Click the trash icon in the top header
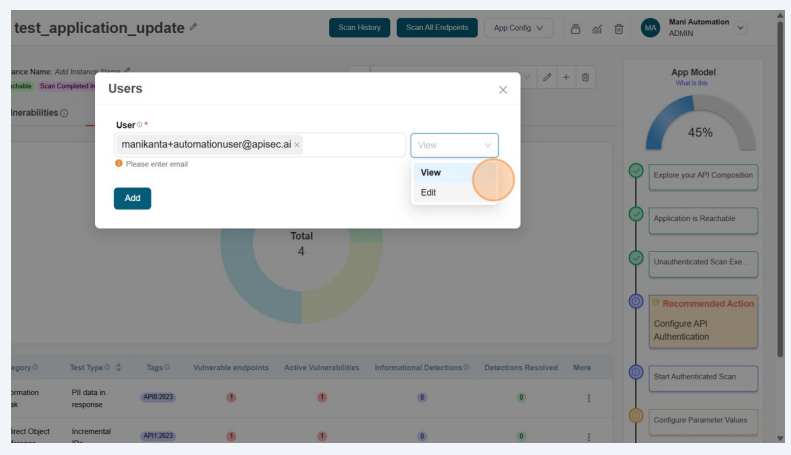791x455 pixels. click(x=619, y=28)
